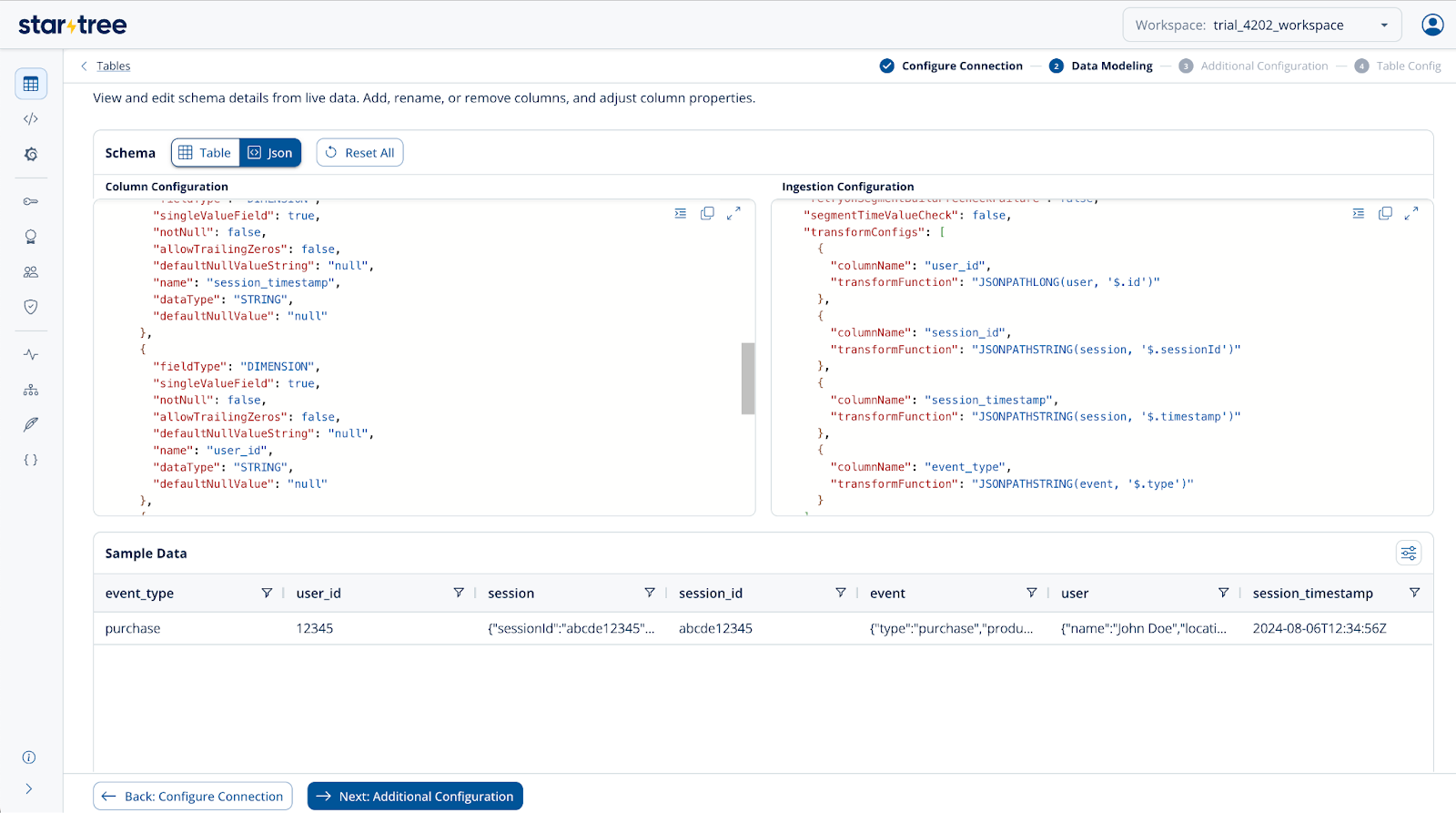The image size is (1456, 813).
Task: Copy the Column Configuration JSON
Action: pyautogui.click(x=707, y=213)
